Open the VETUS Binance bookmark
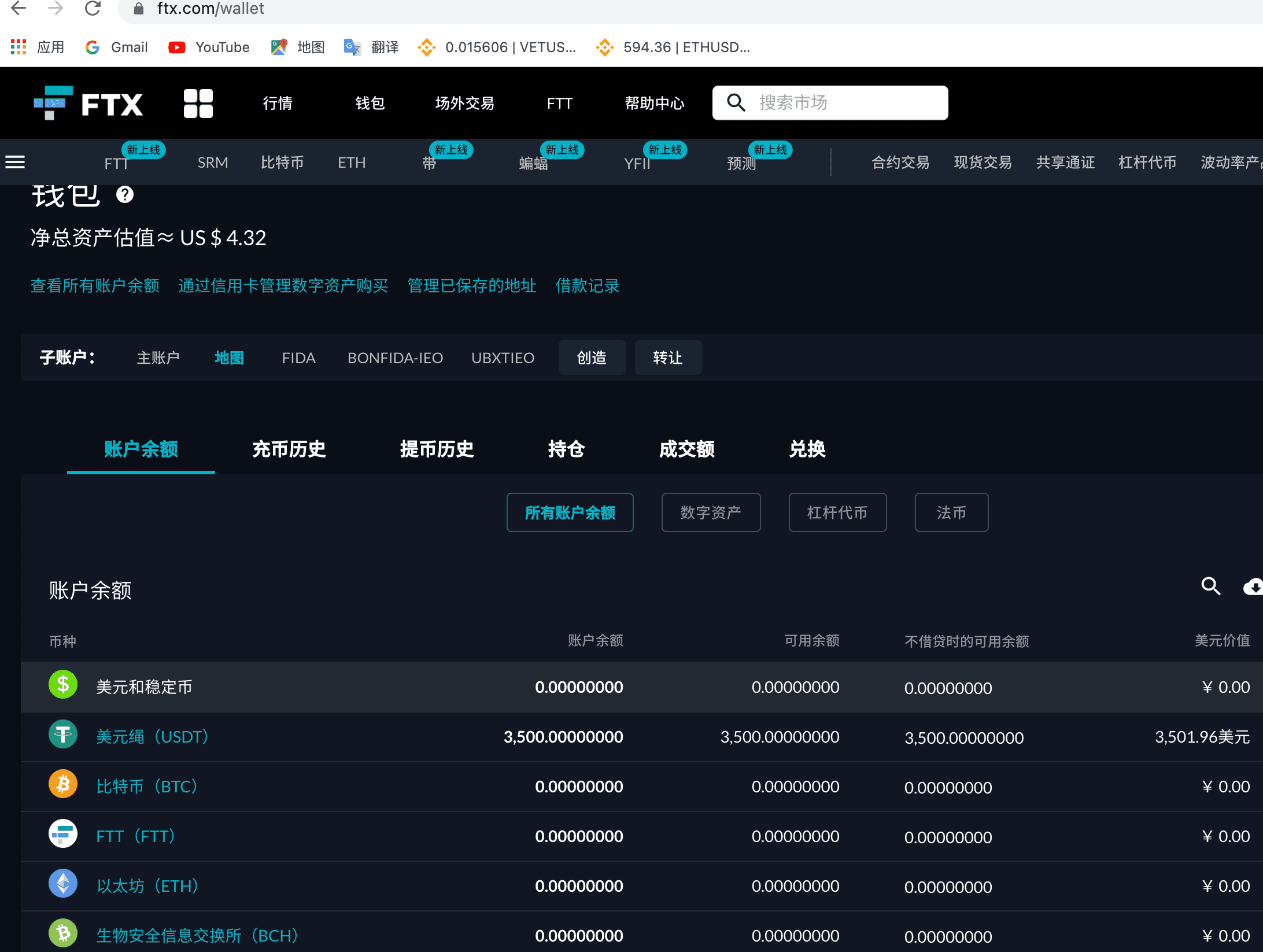 (497, 47)
